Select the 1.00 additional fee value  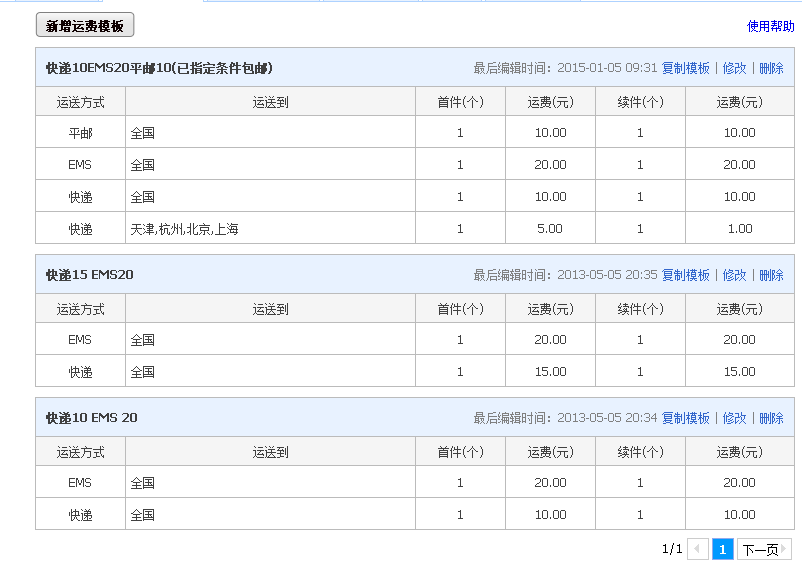[740, 229]
